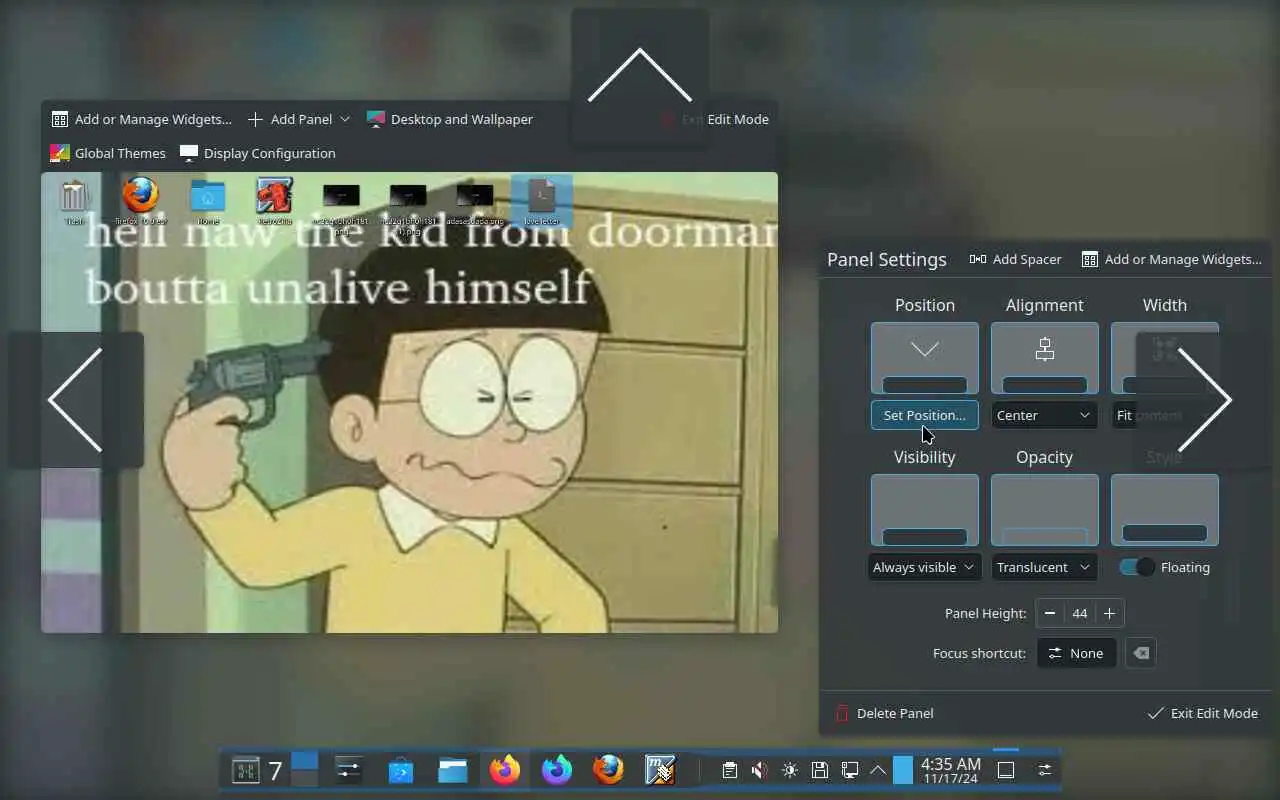Launch the old globe-style Firefox taskbar icon
The width and height of the screenshot is (1280, 800).
[x=608, y=770]
